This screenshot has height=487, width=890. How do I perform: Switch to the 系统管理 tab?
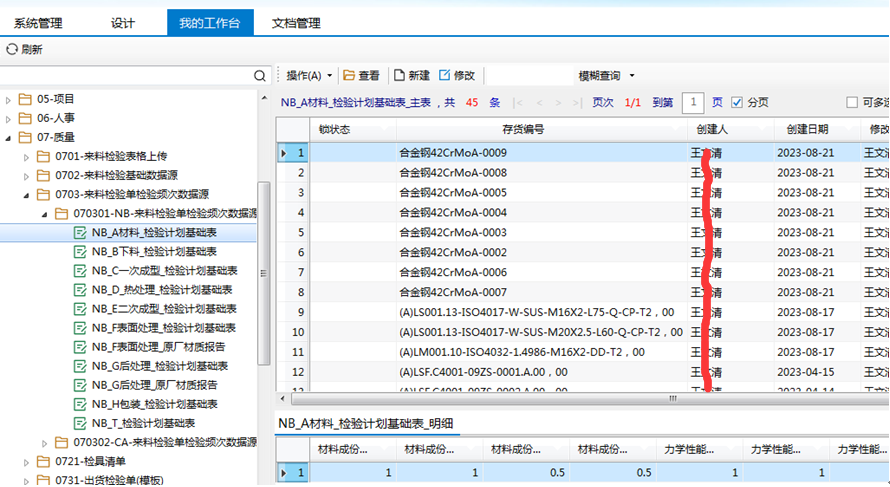(39, 23)
